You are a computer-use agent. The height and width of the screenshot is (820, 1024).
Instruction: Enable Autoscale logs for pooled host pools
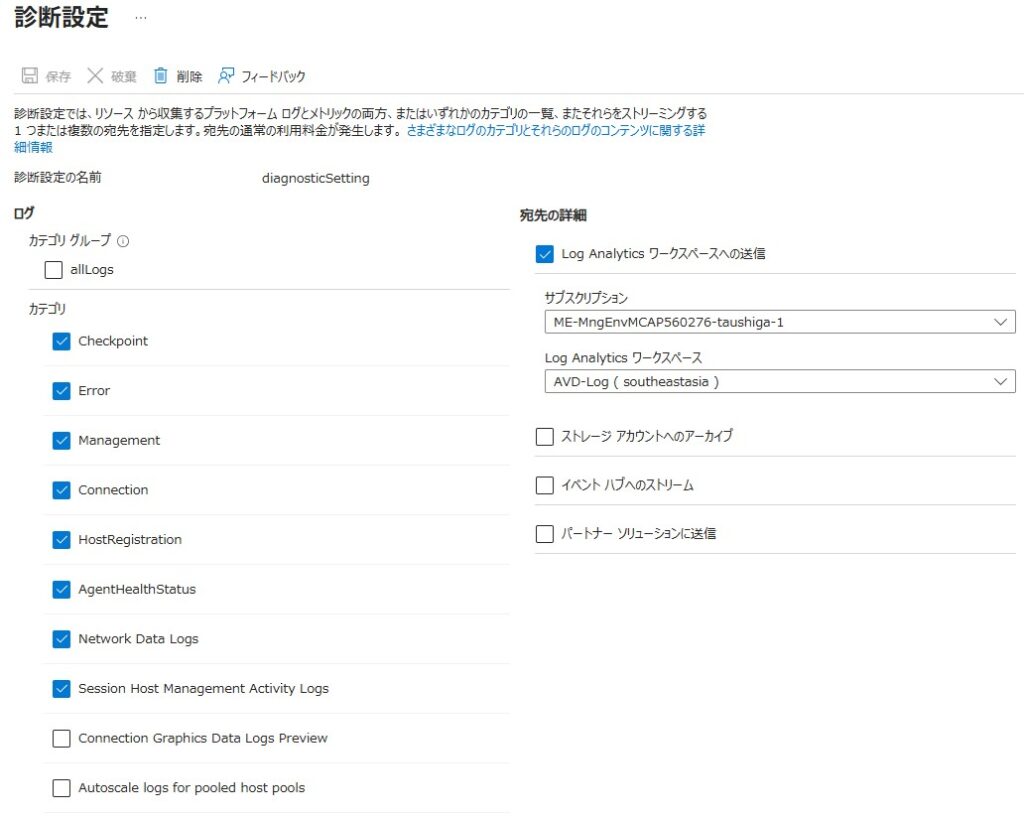[62, 788]
